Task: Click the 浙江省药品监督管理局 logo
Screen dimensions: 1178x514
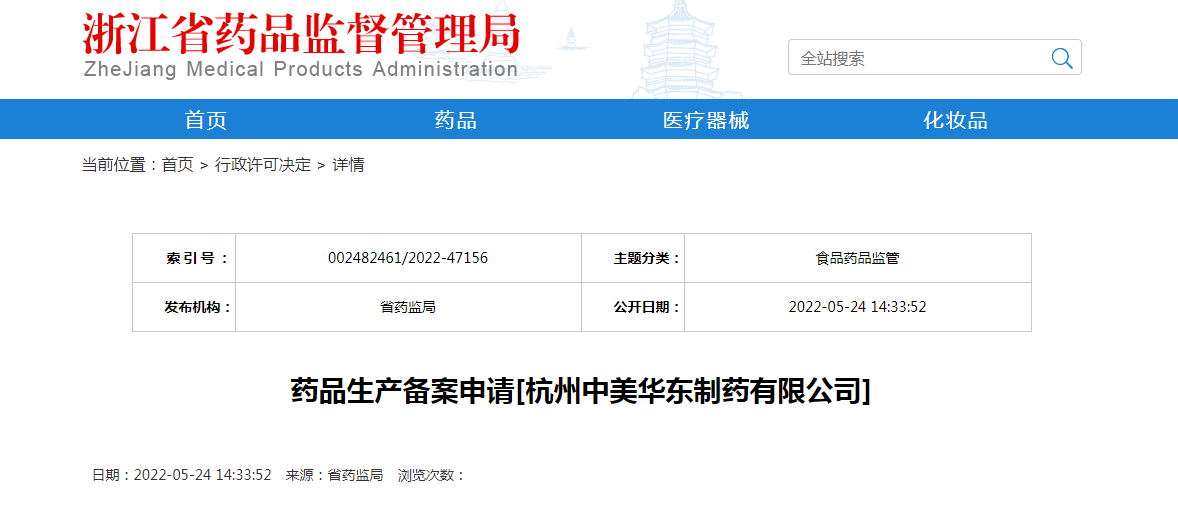Action: [x=301, y=32]
